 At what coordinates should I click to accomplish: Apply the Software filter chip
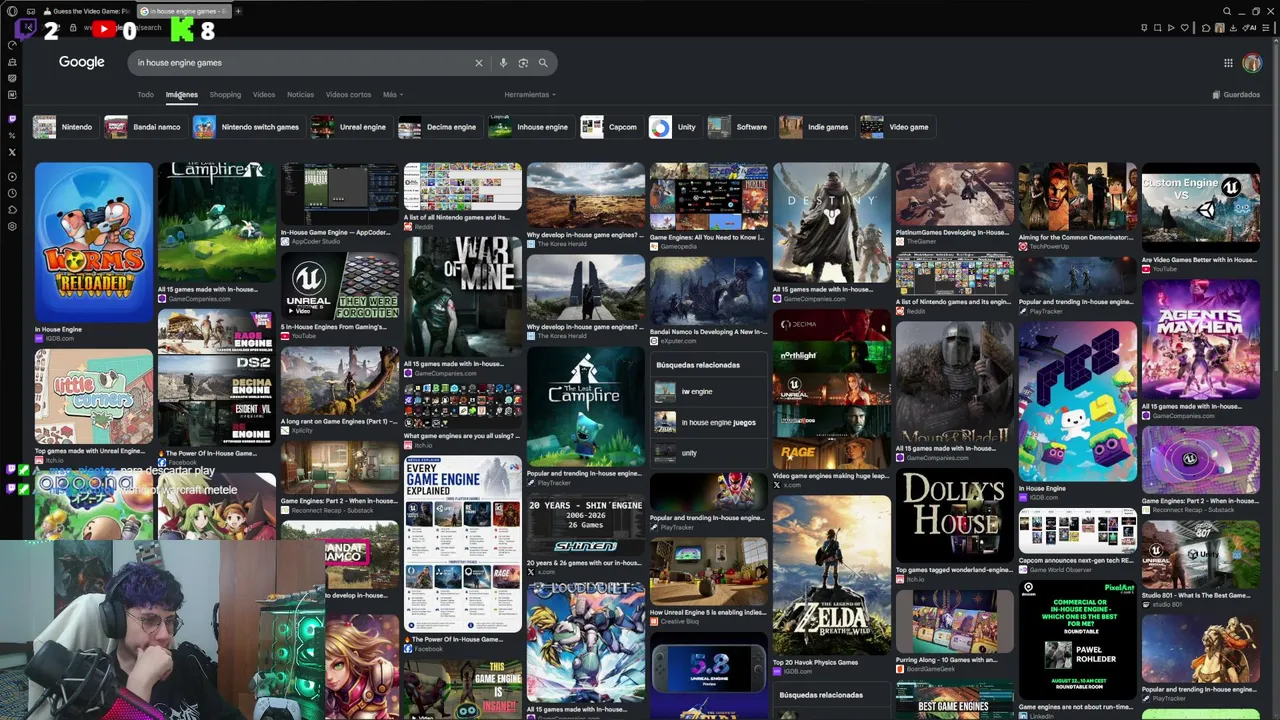tap(738, 127)
